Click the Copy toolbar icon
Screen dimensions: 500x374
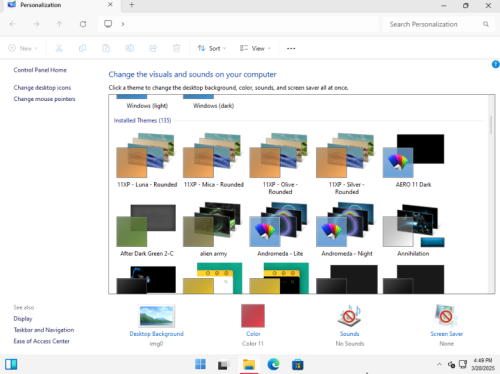point(82,48)
